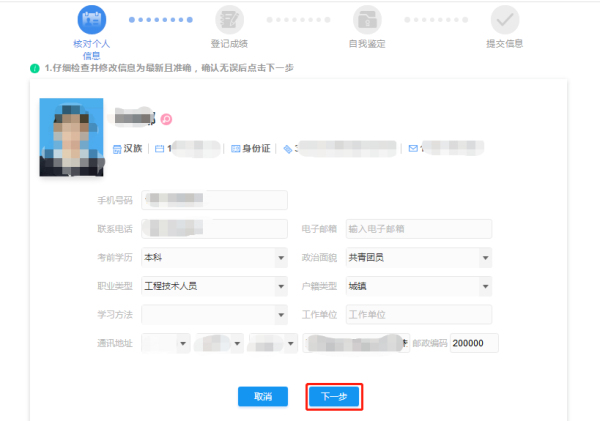Viewport: 600px width, 421px height.
Task: Click the calendar icon in profile row
Action: (159, 148)
